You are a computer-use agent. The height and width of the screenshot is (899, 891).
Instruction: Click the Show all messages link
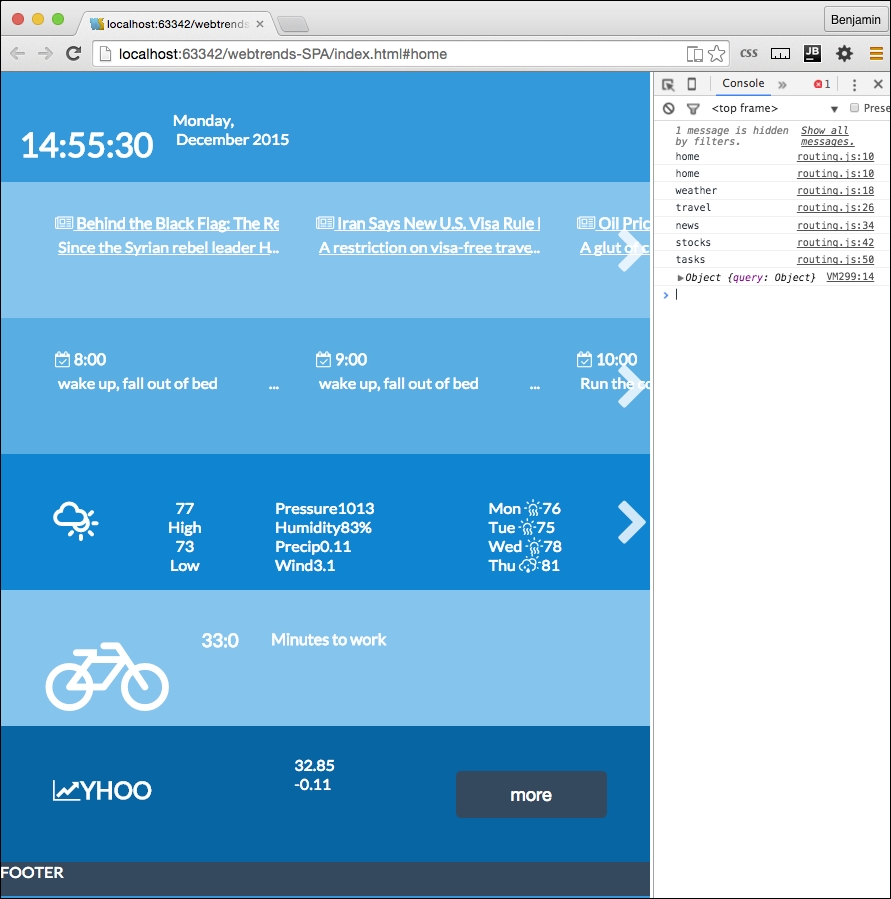tap(824, 135)
